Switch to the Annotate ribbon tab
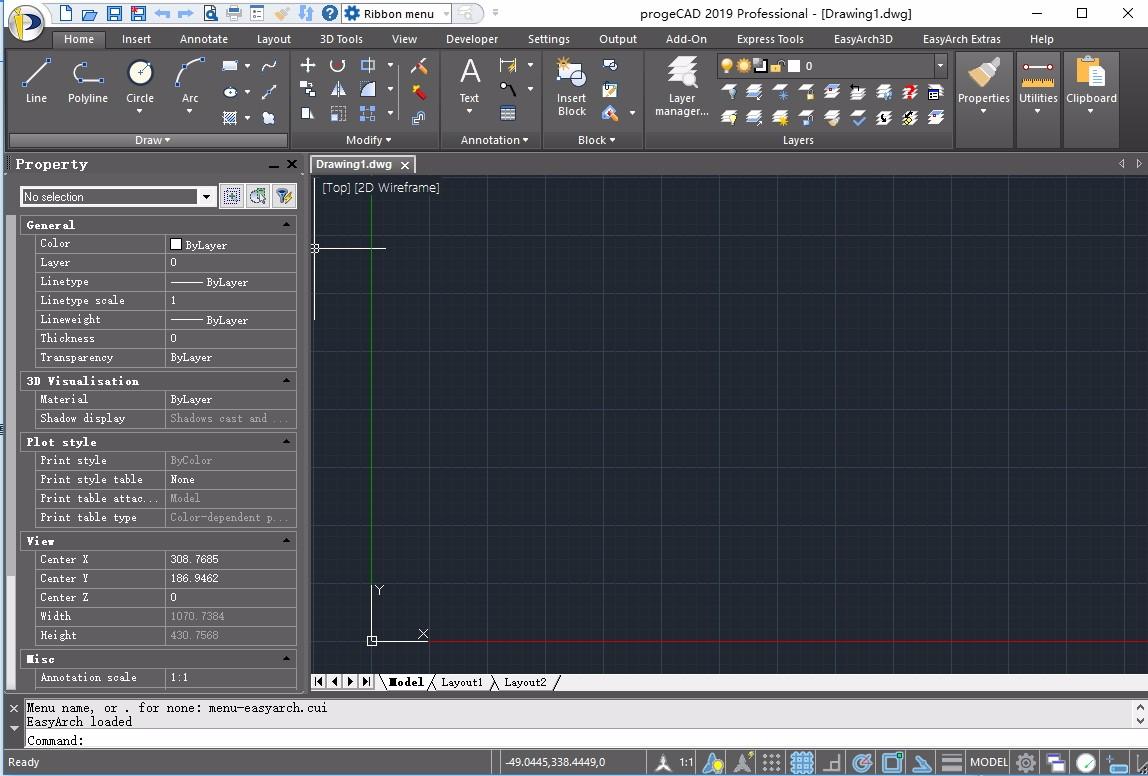The image size is (1148, 776). click(204, 39)
